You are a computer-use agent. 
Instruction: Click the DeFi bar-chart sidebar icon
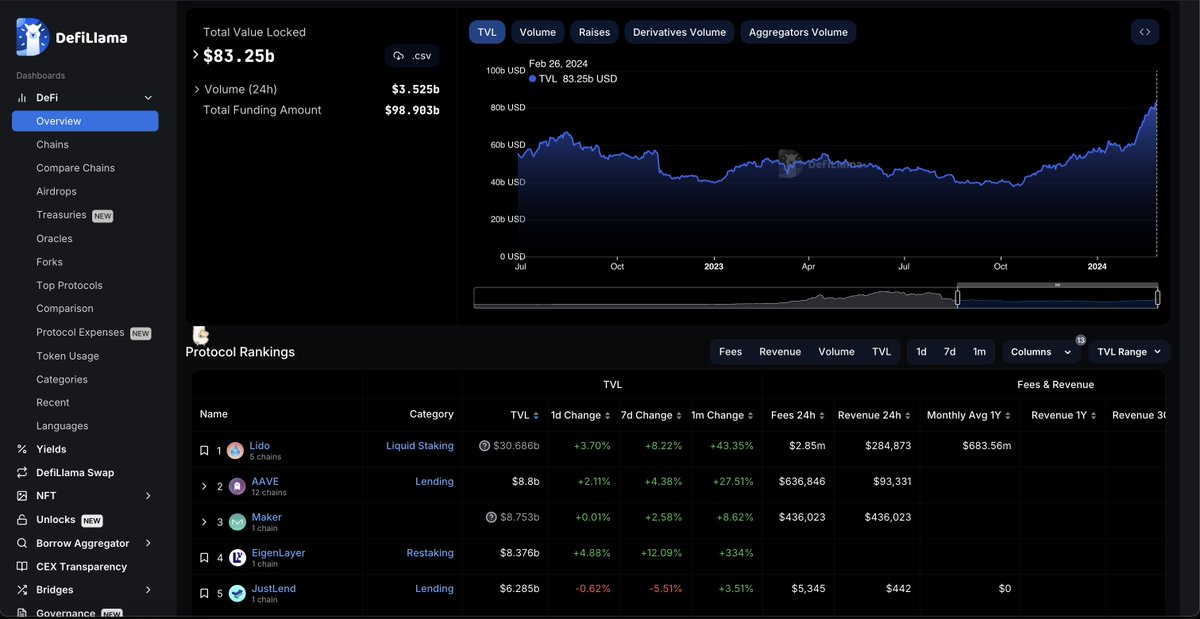(22, 97)
